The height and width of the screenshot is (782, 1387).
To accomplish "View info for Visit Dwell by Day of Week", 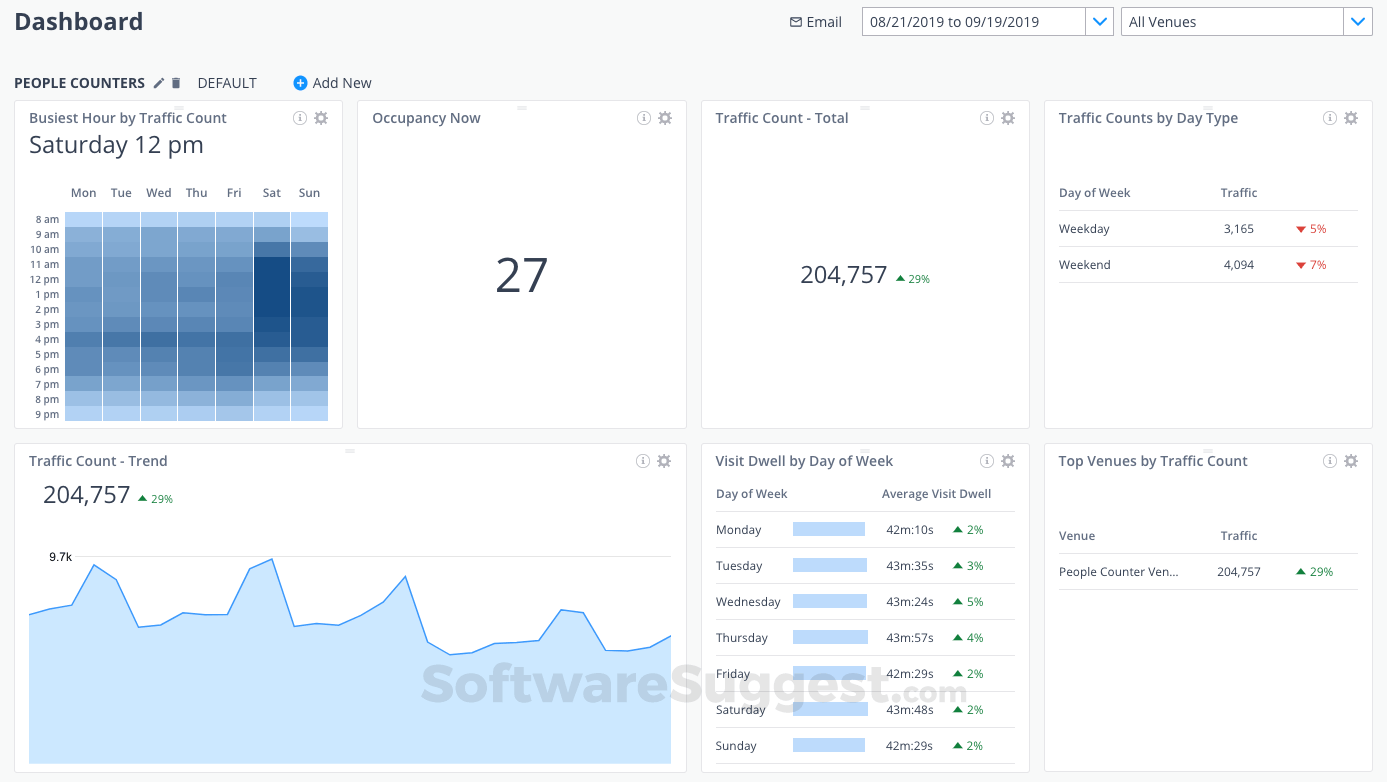I will 986,460.
